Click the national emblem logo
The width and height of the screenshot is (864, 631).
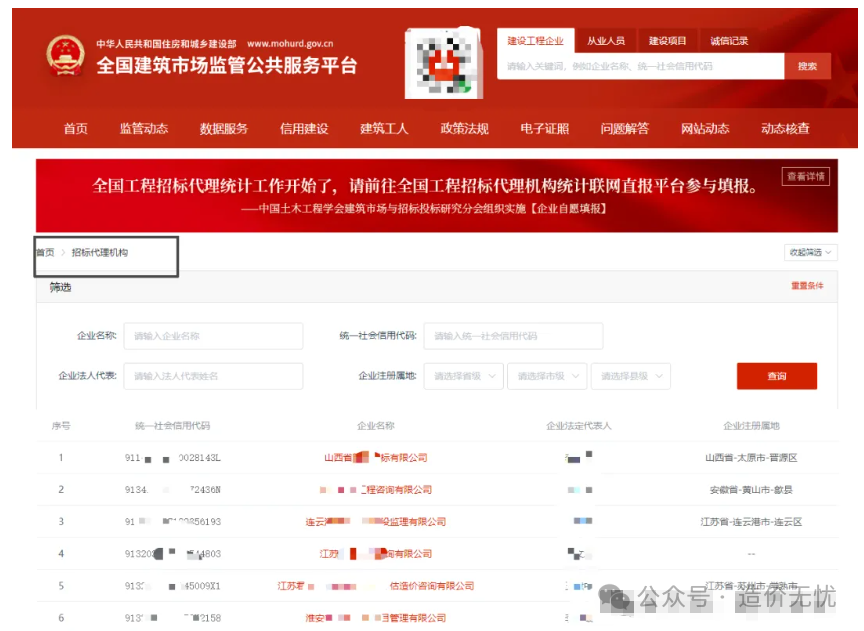[65, 56]
